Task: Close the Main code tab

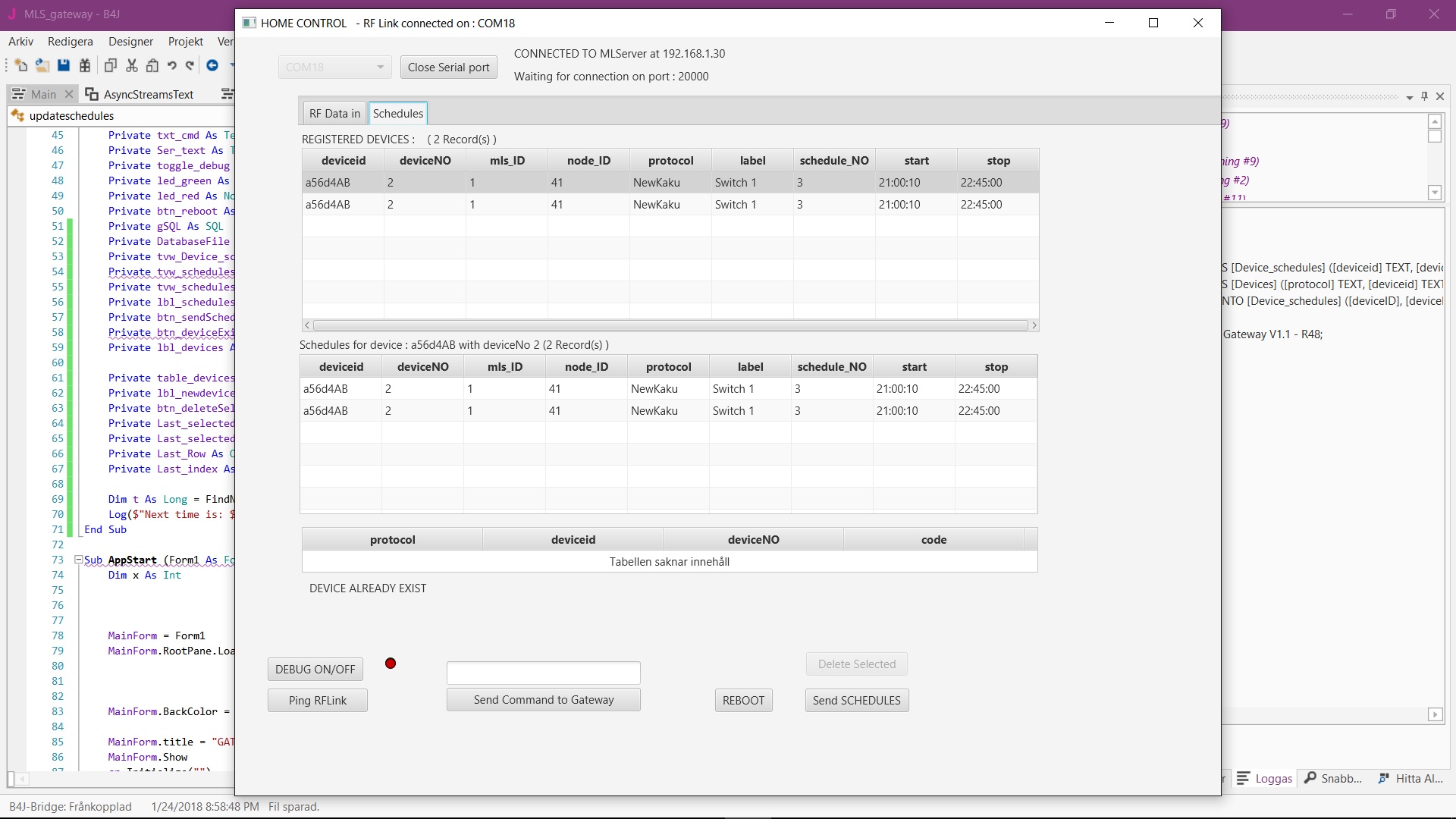Action: coord(69,94)
